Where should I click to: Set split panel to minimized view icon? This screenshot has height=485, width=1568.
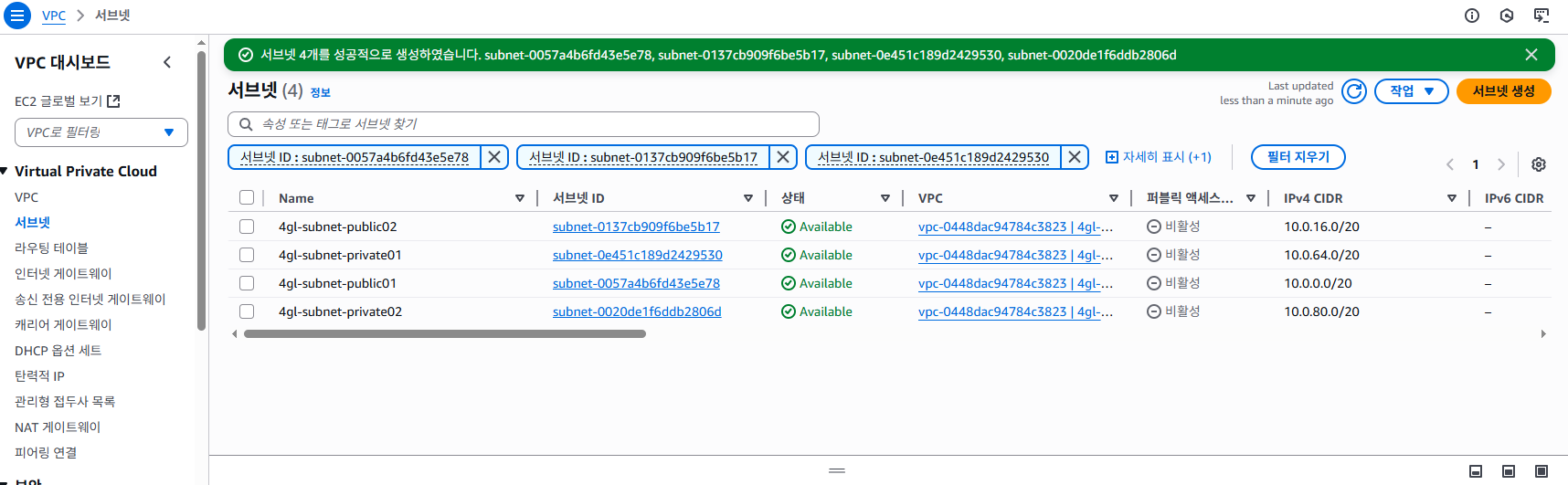[1475, 471]
